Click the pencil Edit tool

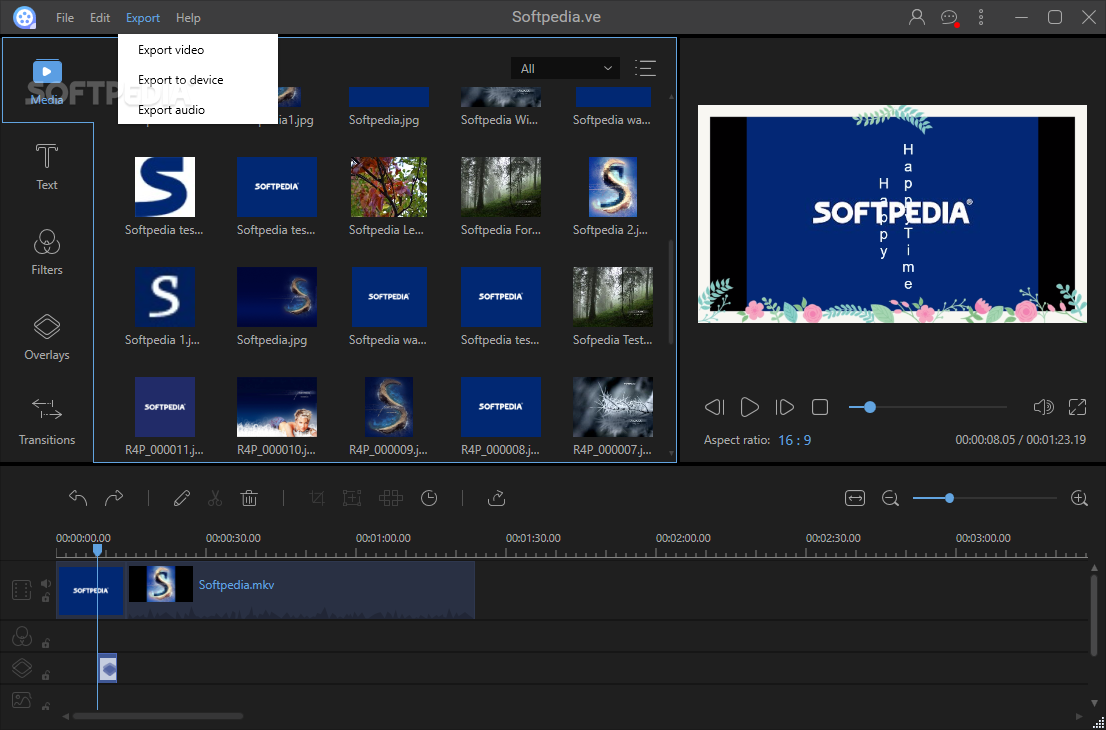click(181, 498)
